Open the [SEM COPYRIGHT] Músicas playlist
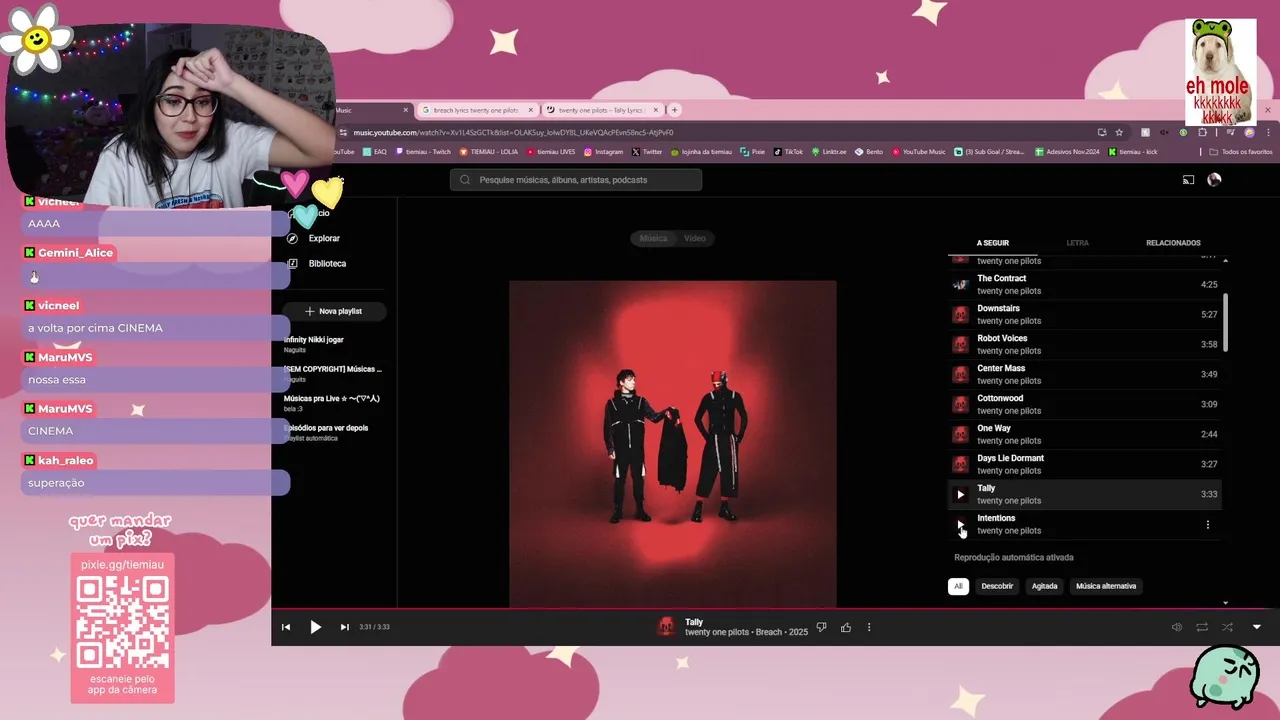Viewport: 1280px width, 720px height. 333,373
